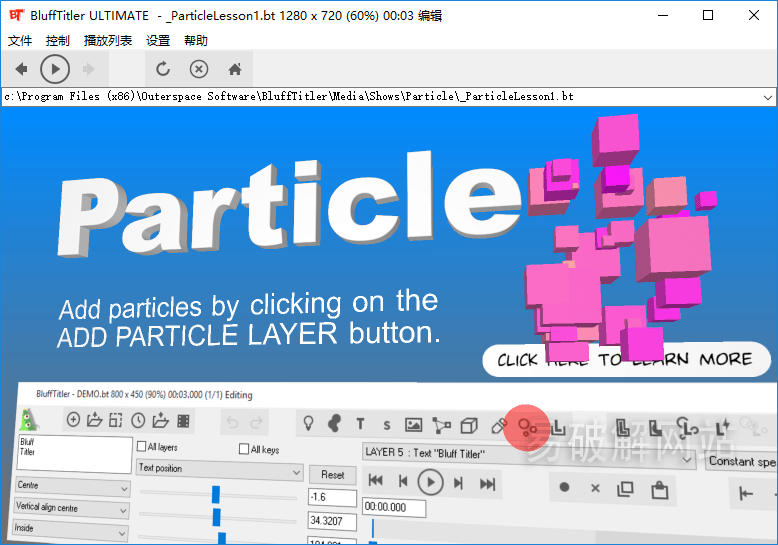Image resolution: width=778 pixels, height=545 pixels.
Task: Click the clock duration icon
Action: (138, 421)
